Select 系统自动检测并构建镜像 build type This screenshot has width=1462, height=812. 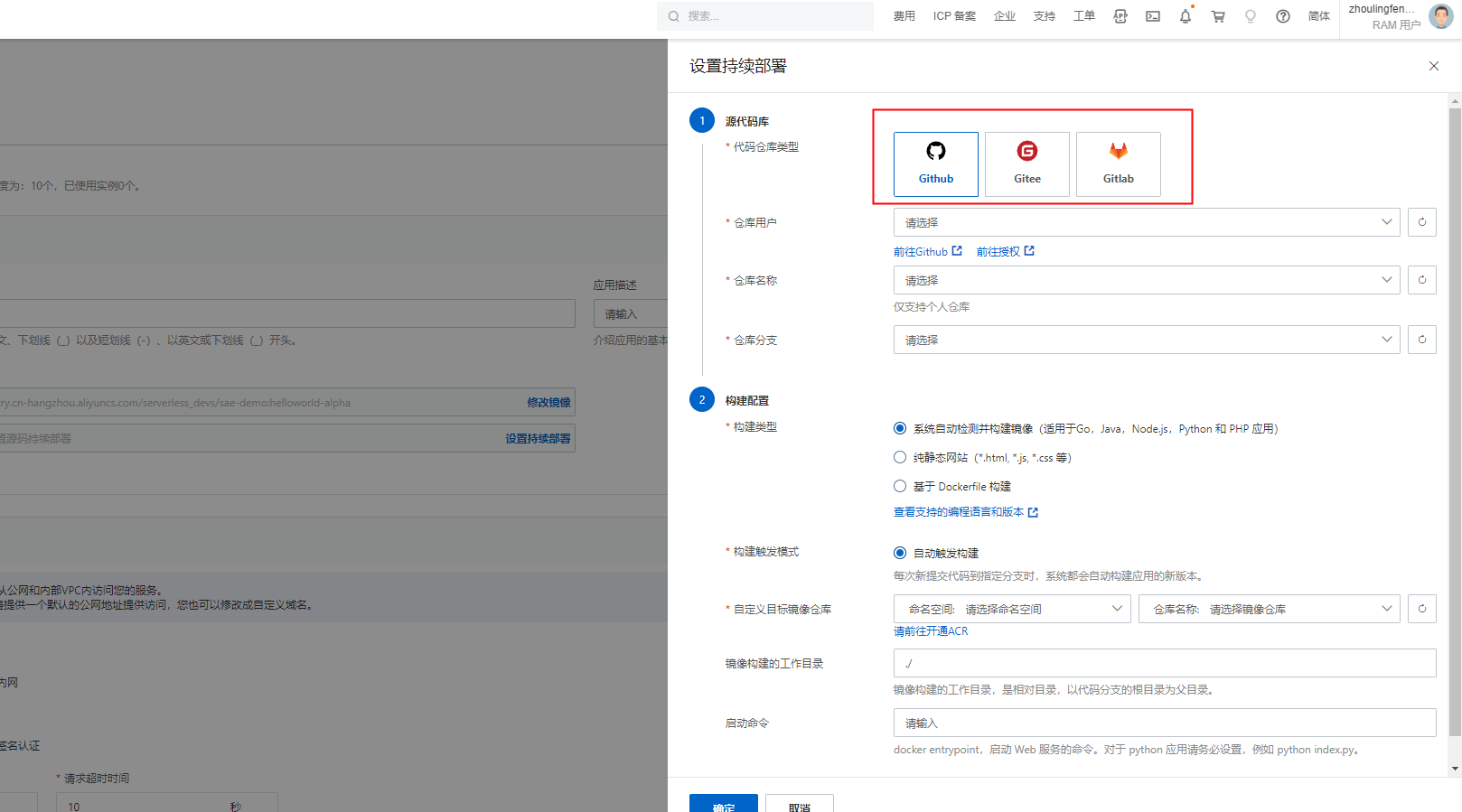point(900,428)
